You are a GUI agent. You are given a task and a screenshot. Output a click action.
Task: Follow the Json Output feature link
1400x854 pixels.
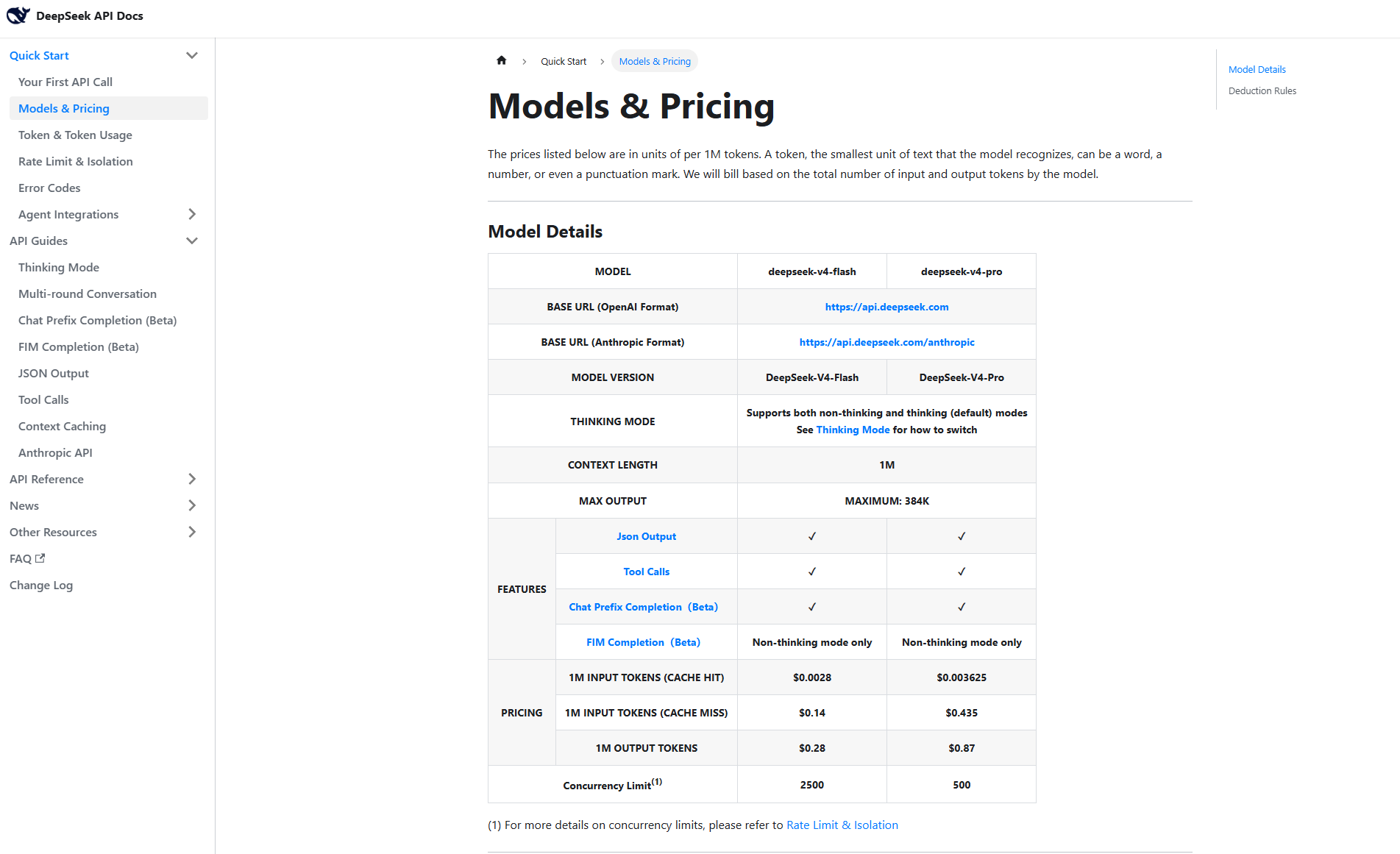click(646, 536)
